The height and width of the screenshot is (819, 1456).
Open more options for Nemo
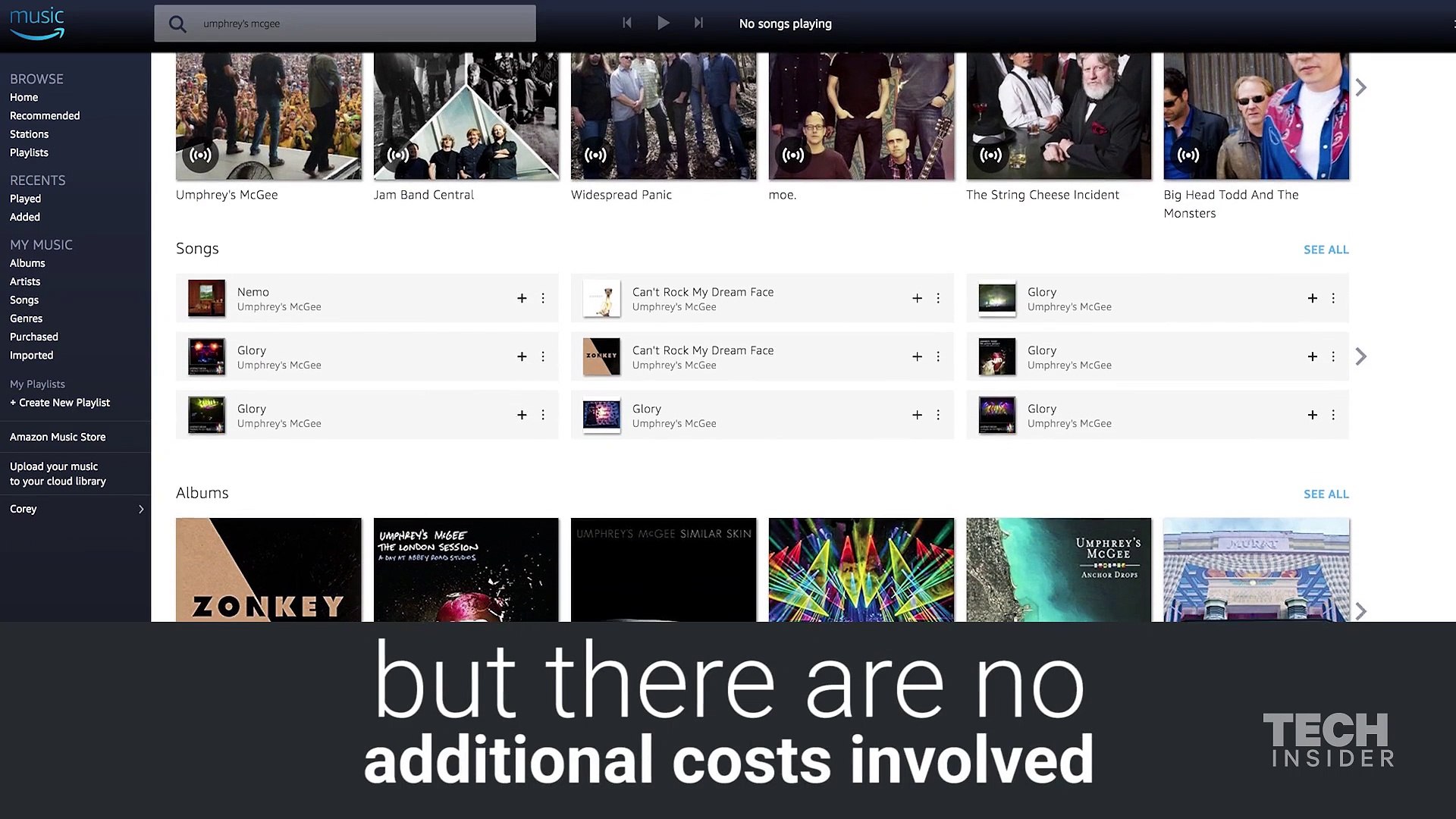[x=543, y=299]
